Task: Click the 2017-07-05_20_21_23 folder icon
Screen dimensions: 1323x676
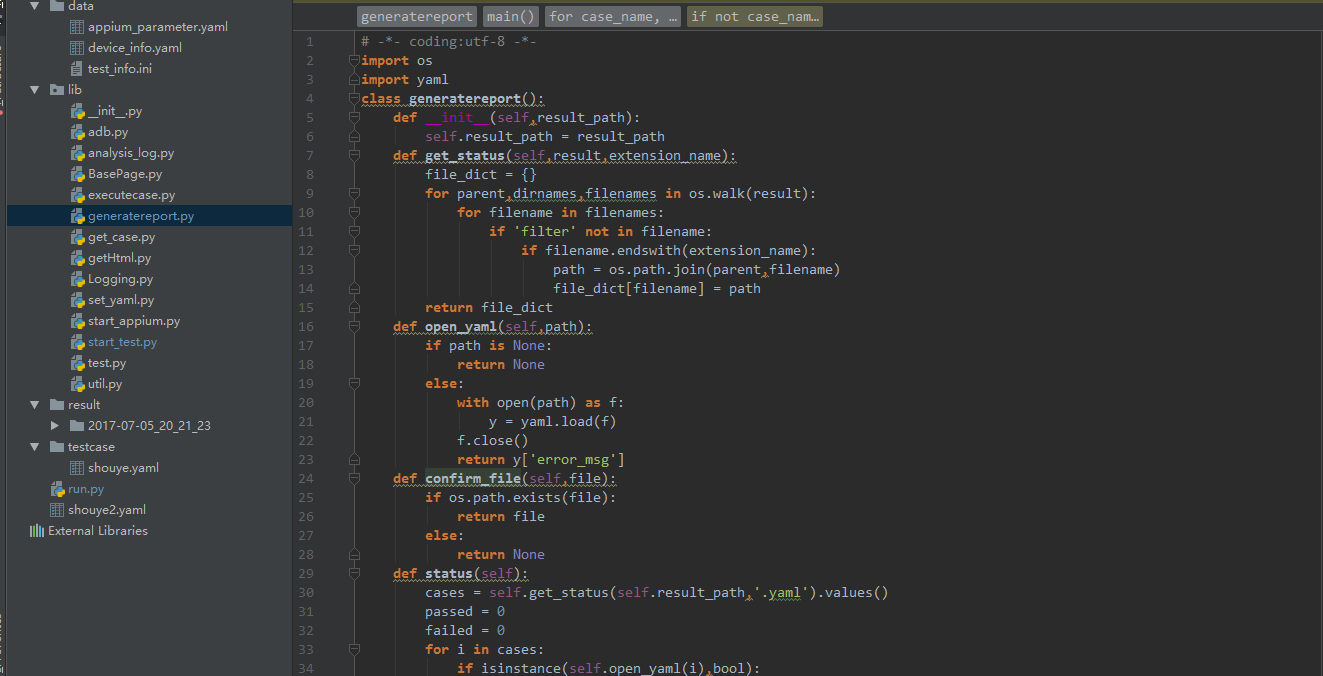Action: [x=77, y=426]
